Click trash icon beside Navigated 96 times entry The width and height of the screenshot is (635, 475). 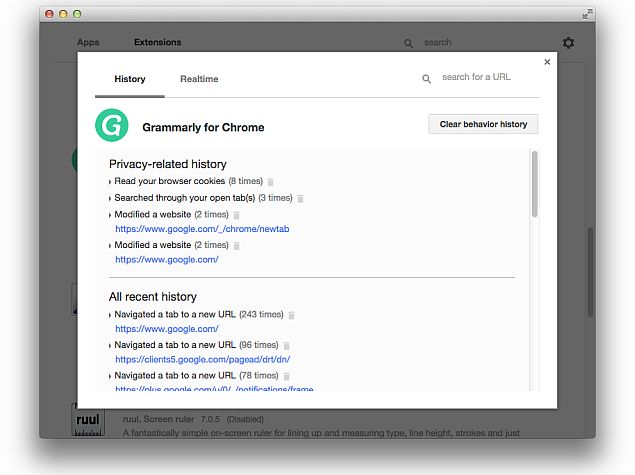(288, 346)
